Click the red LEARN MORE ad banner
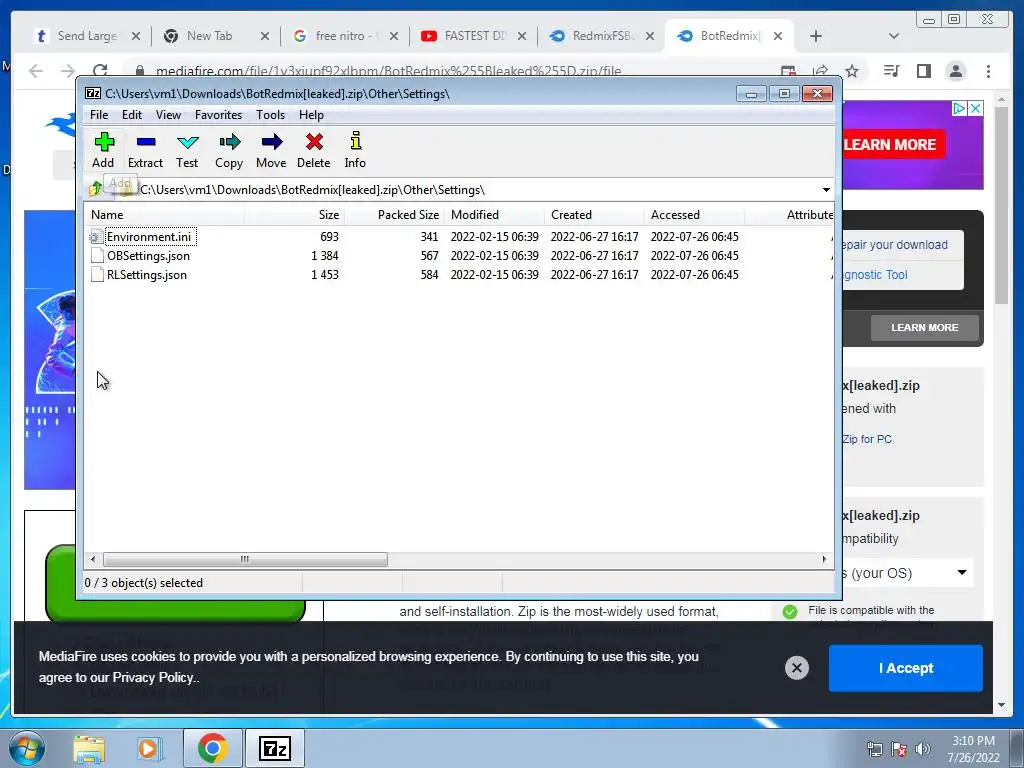1024x768 pixels. coord(893,145)
